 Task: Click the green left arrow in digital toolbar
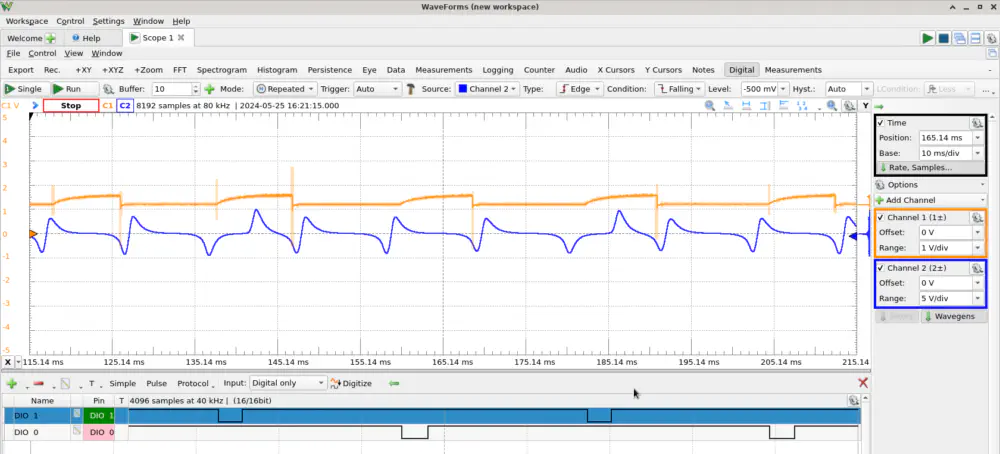point(393,383)
